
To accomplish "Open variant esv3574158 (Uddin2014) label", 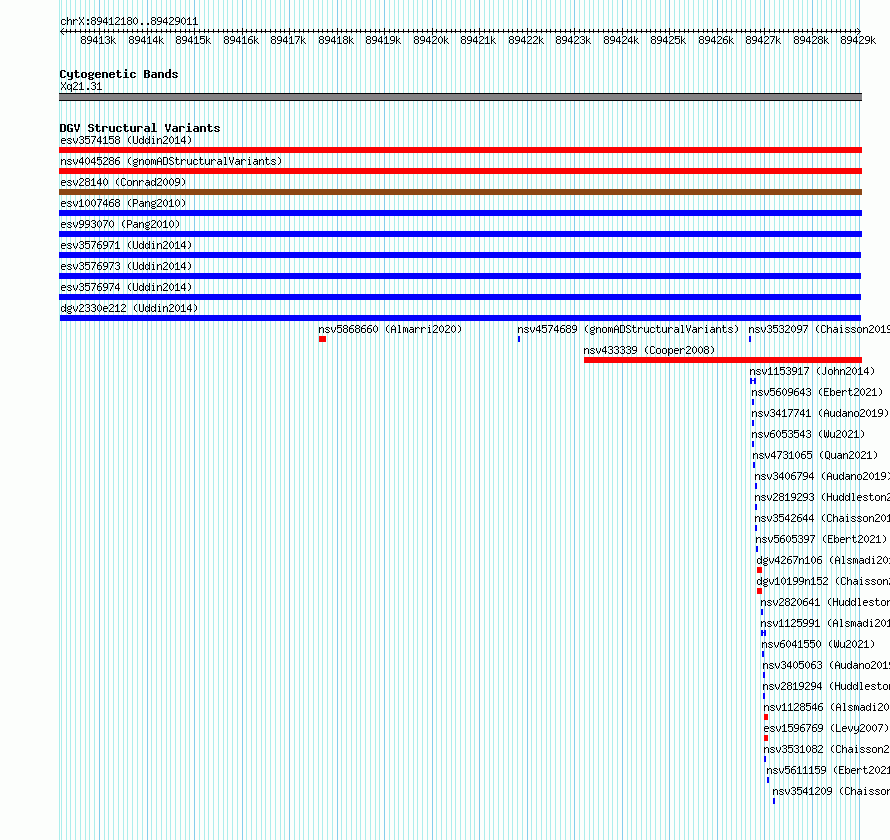I will click(126, 140).
